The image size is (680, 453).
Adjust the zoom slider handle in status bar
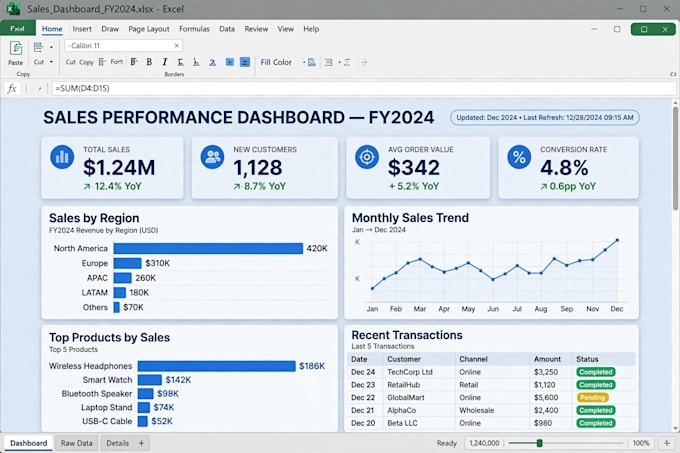click(x=539, y=443)
